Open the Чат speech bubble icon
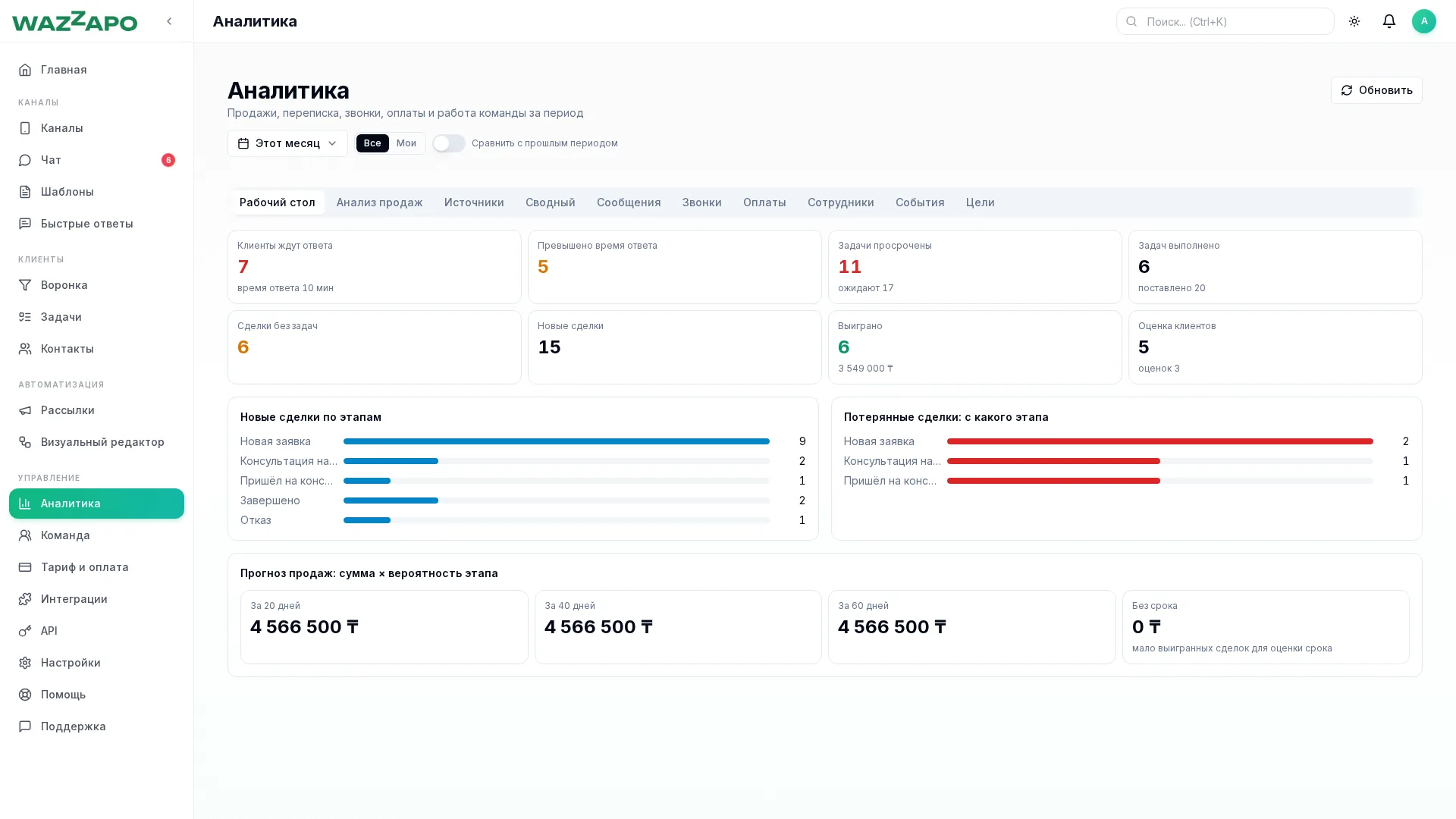 click(x=25, y=160)
